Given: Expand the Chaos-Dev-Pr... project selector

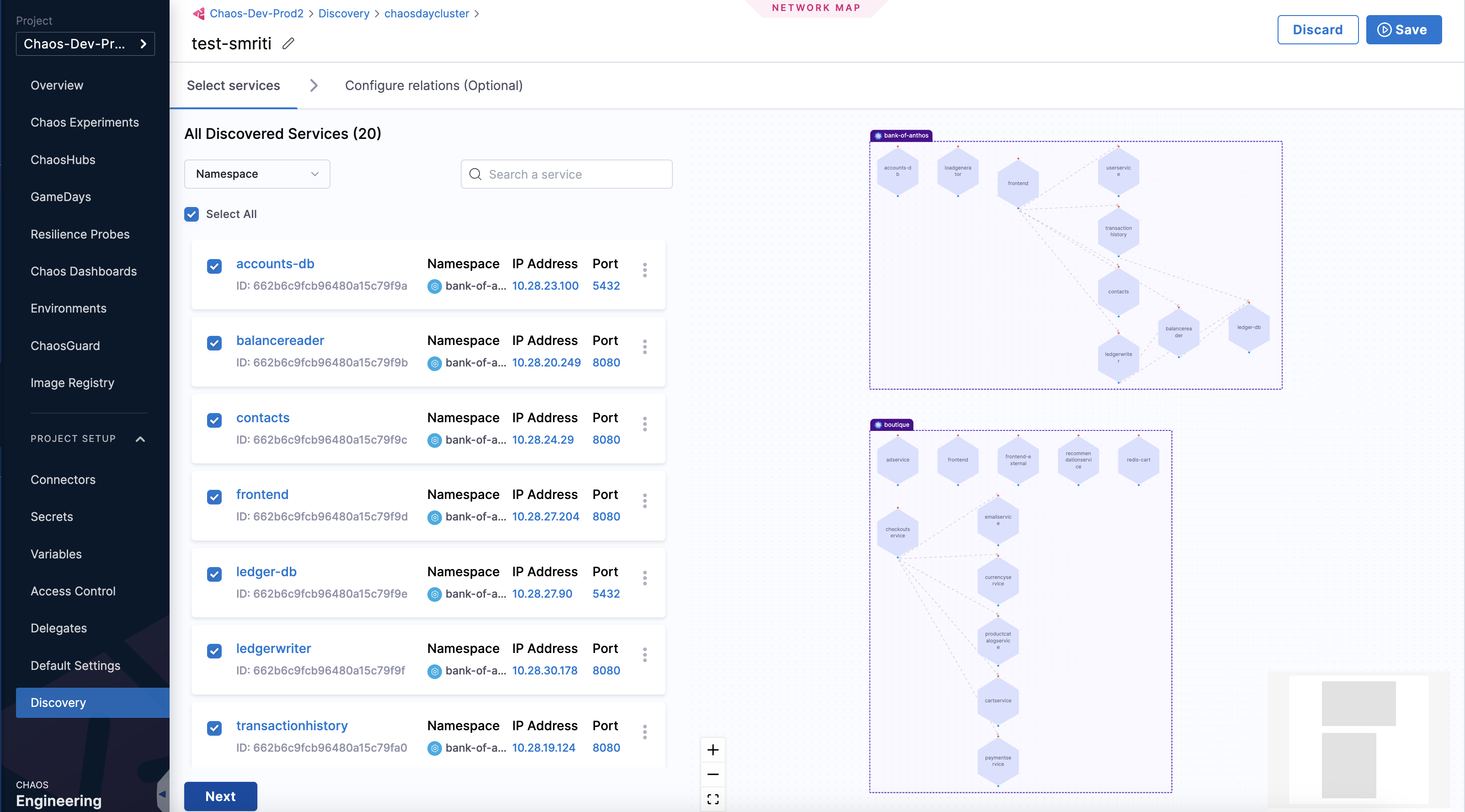Looking at the screenshot, I should click(x=85, y=44).
